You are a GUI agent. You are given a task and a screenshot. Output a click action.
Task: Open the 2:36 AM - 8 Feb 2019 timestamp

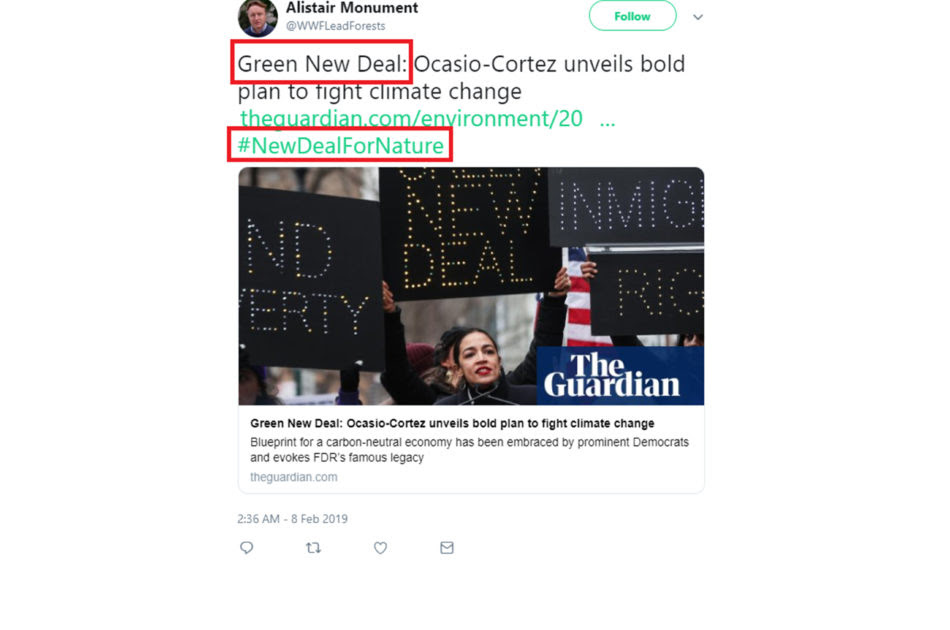[x=293, y=519]
